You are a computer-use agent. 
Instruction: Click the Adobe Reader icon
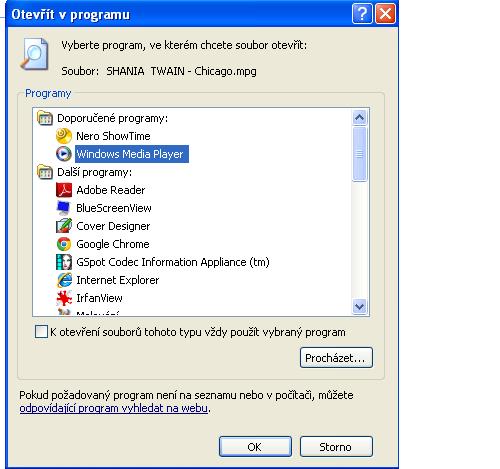tap(64, 190)
